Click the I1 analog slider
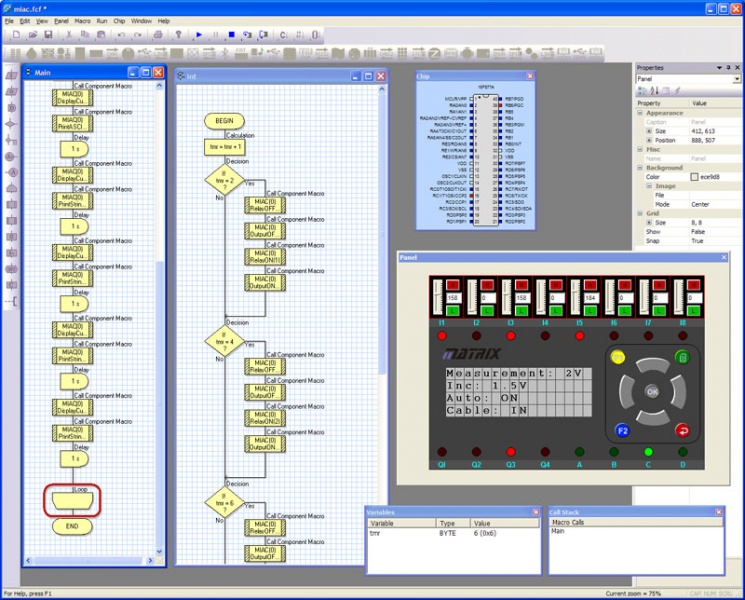745x600 pixels. tap(438, 297)
